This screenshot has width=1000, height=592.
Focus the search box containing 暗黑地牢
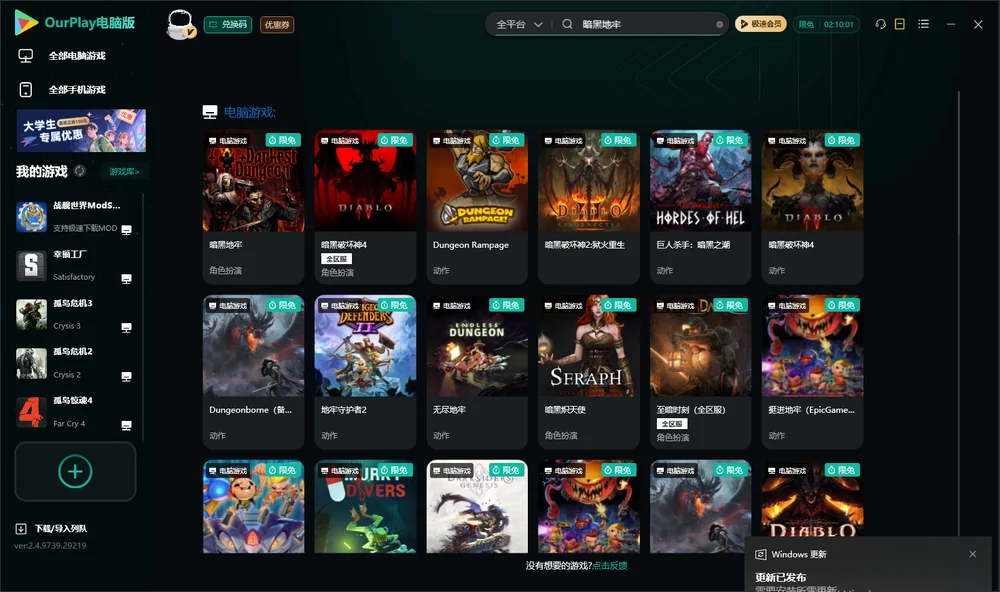644,24
